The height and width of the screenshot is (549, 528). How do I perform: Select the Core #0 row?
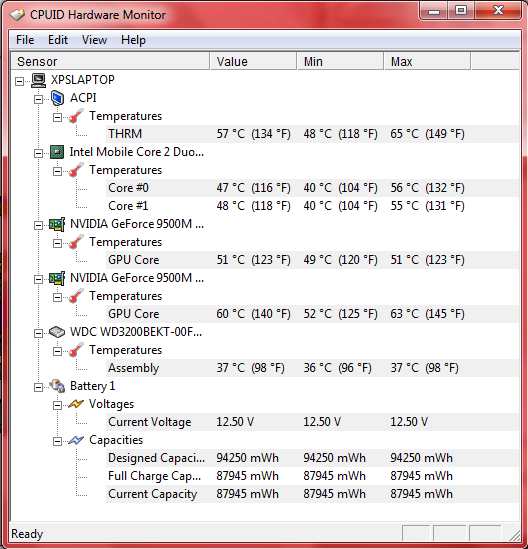(312, 188)
